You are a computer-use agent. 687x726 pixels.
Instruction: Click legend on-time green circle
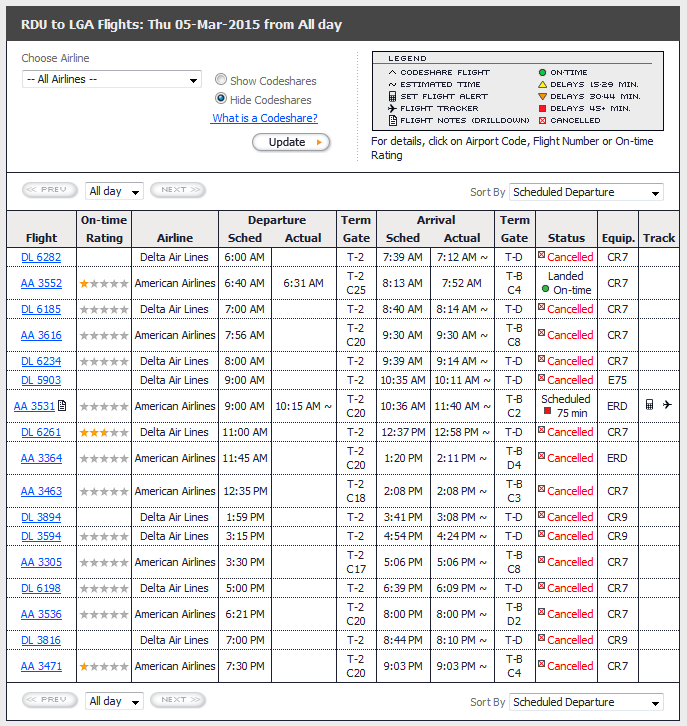(542, 72)
